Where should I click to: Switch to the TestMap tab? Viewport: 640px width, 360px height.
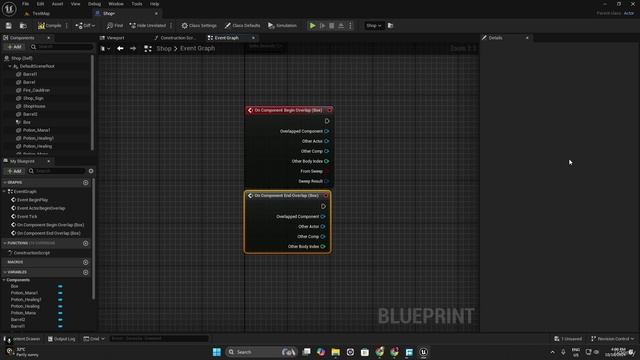coord(41,13)
